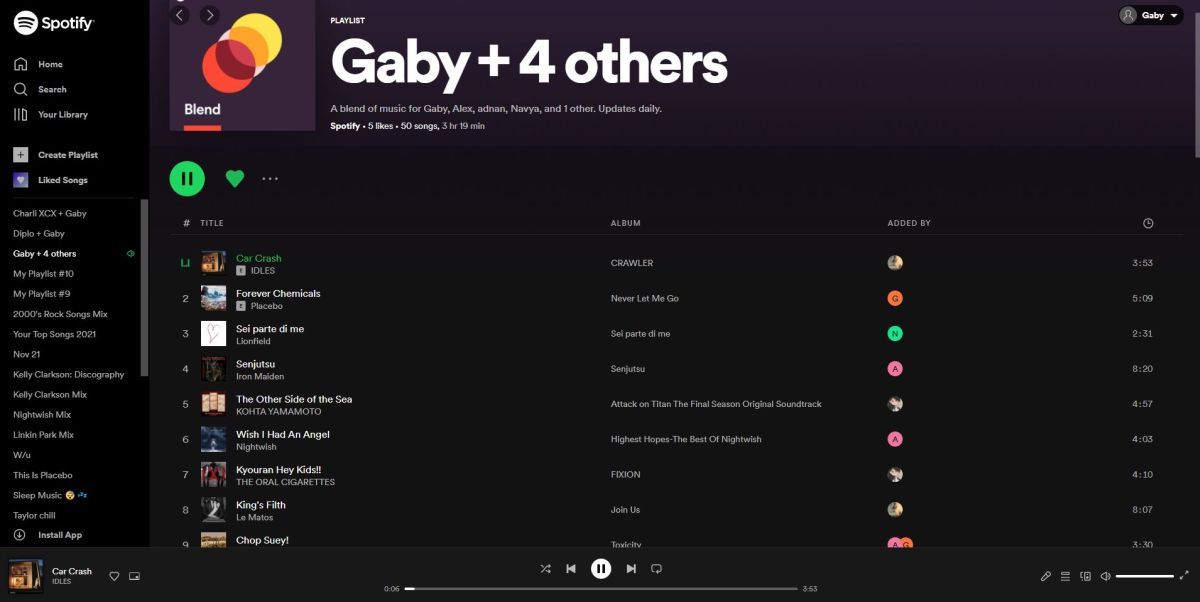This screenshot has width=1200, height=602.
Task: Click the Senjutsu track album thumbnail
Action: [213, 369]
